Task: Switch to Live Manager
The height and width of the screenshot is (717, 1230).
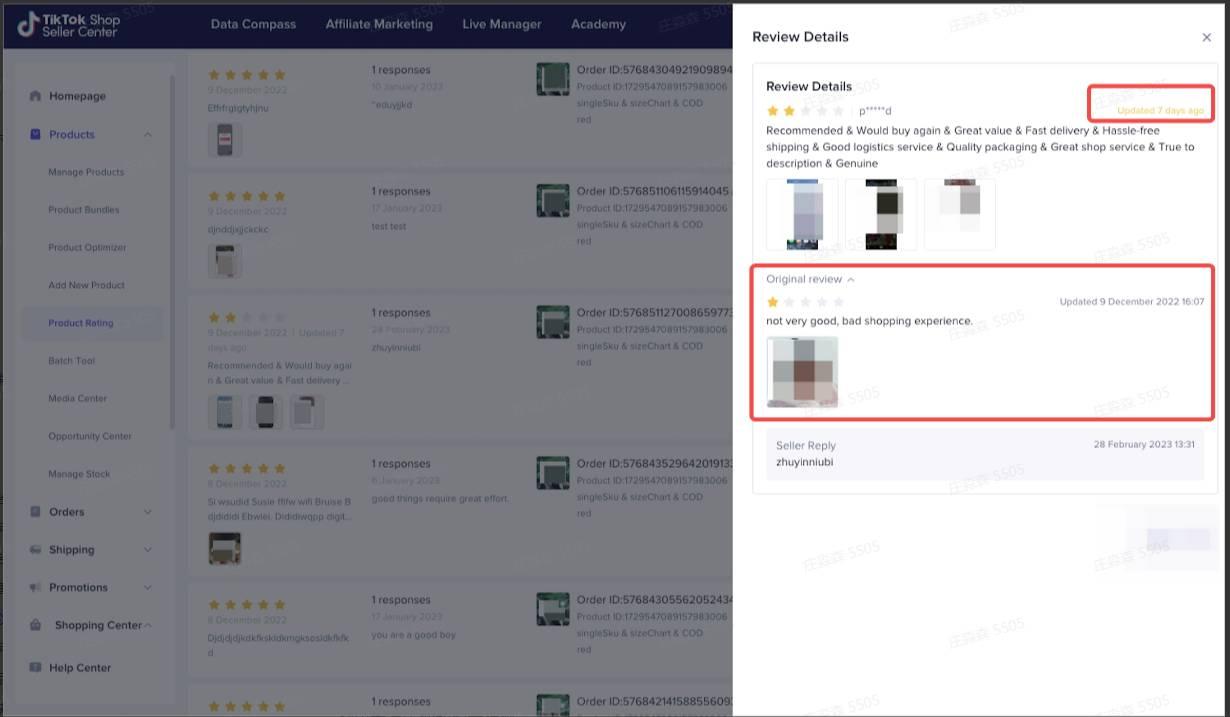Action: [x=502, y=24]
